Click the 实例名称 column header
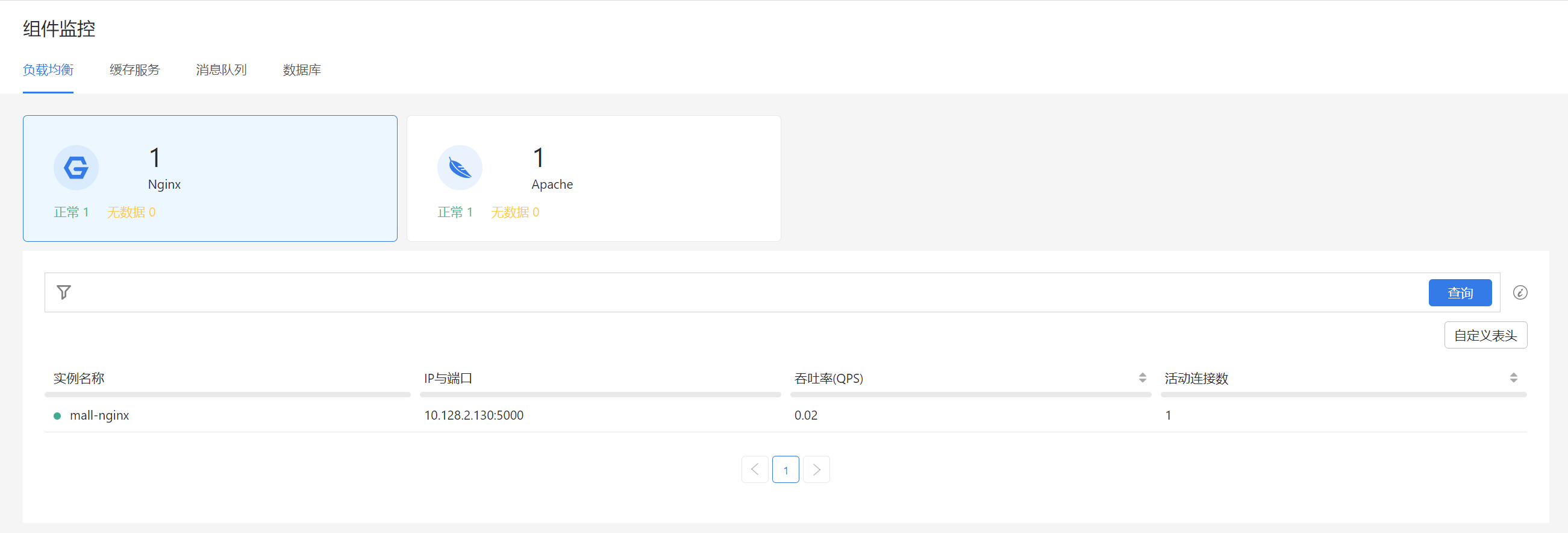Viewport: 1568px width, 533px height. pos(79,378)
